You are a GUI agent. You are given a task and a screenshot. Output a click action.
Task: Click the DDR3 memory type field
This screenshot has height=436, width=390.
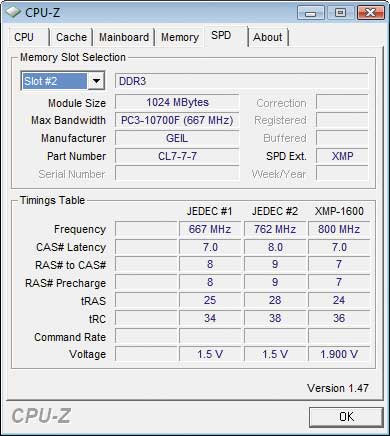(x=242, y=81)
